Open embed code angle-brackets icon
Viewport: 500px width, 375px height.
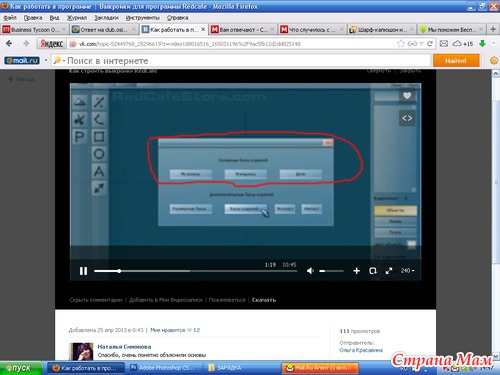(x=407, y=118)
